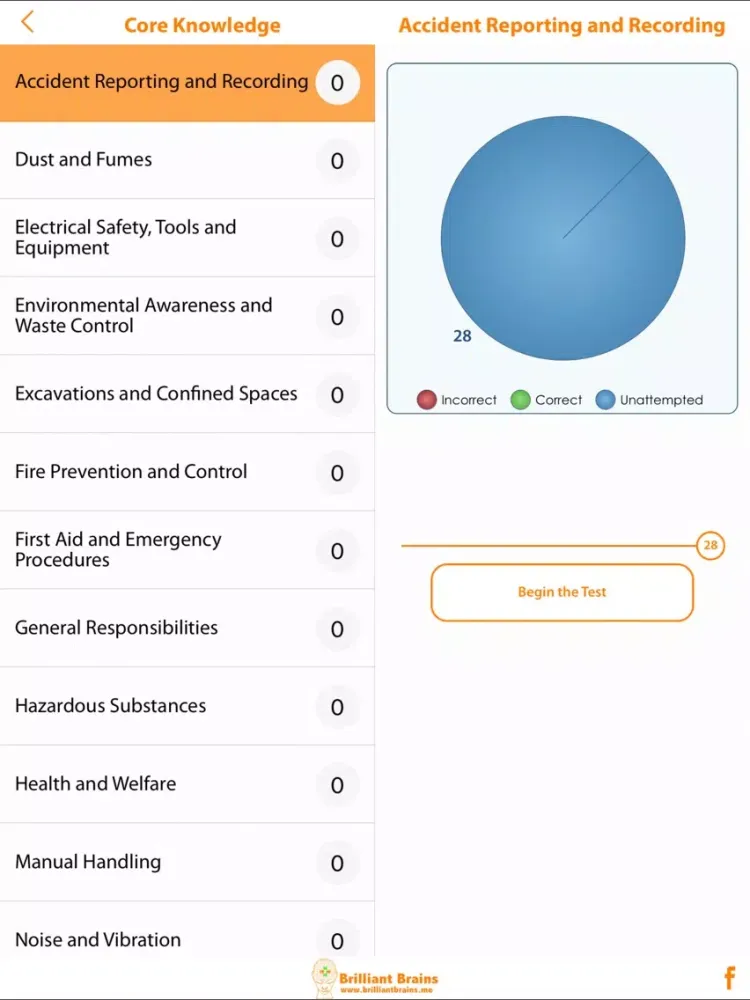The image size is (750, 1000).
Task: Open Environmental Awareness and Waste Control
Action: click(x=143, y=316)
